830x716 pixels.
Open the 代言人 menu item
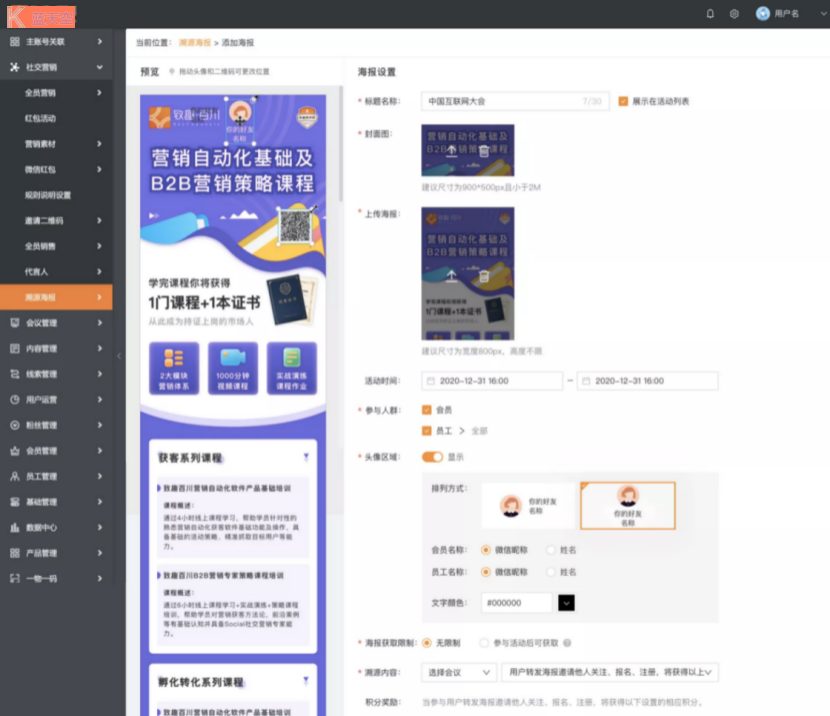(56, 272)
